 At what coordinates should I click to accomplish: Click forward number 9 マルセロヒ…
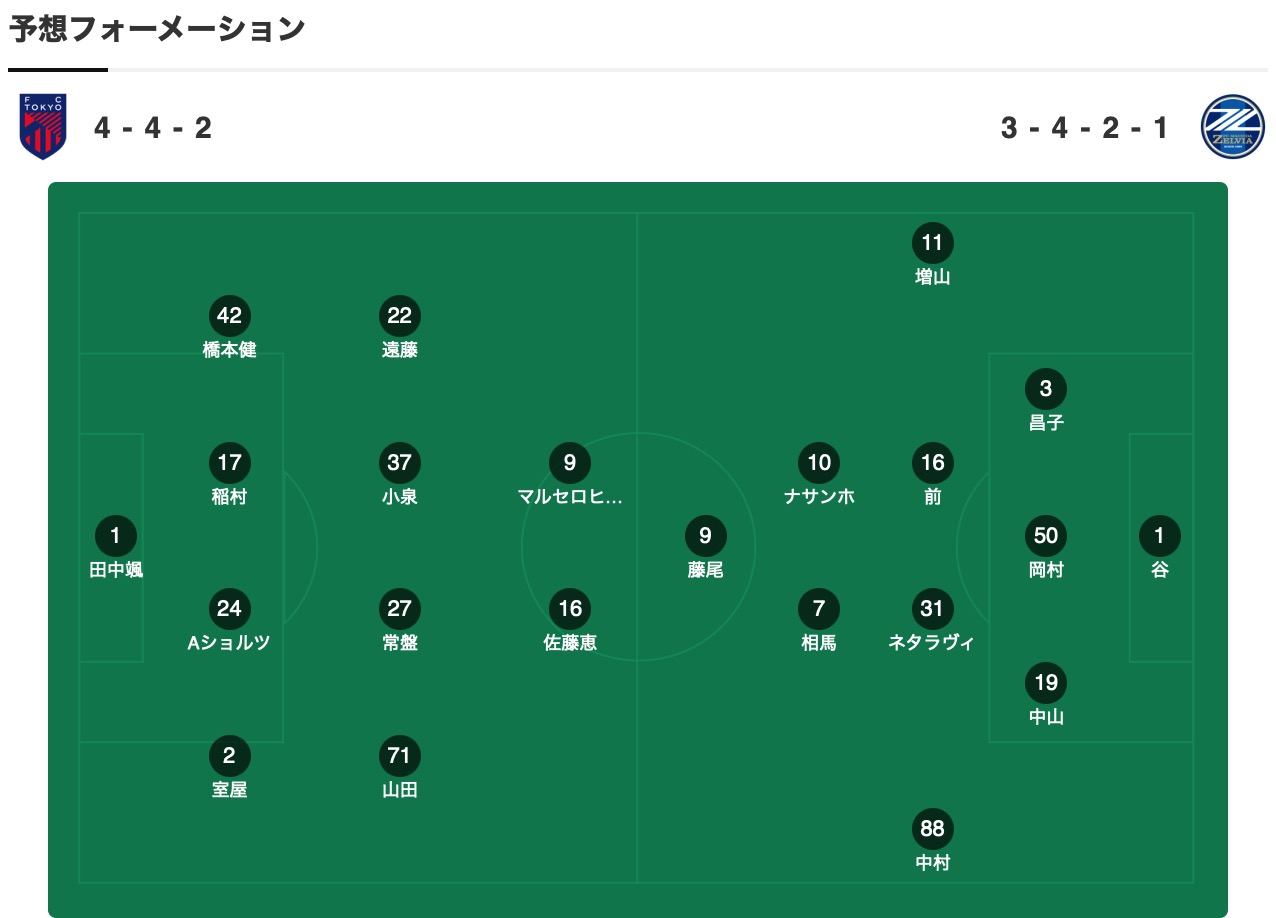pyautogui.click(x=570, y=463)
